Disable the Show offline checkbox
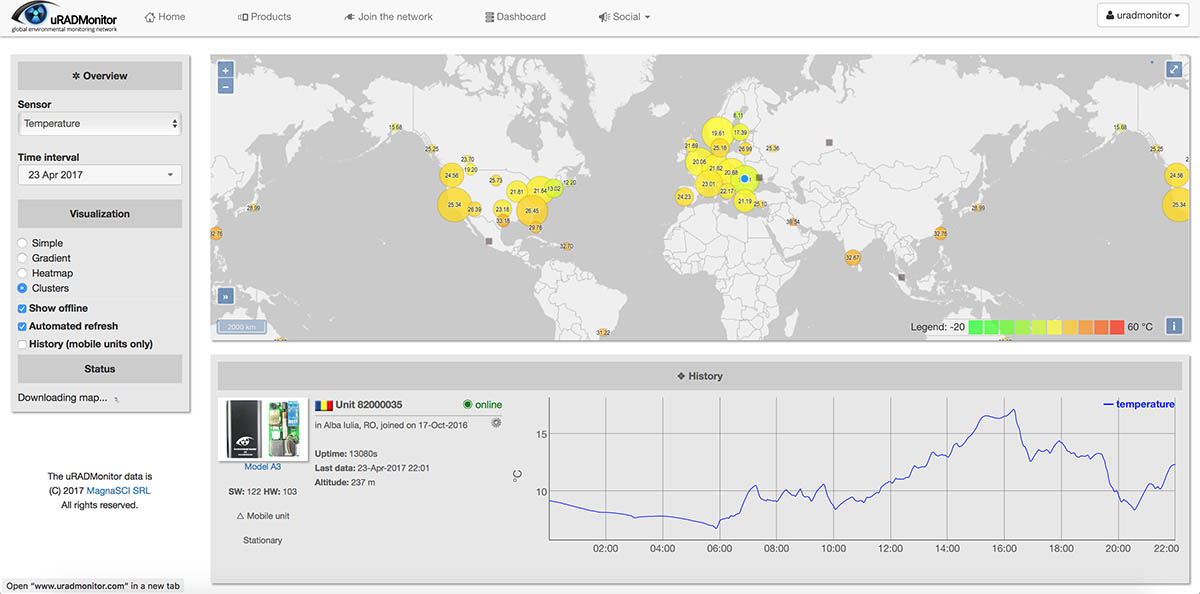1200x594 pixels. [x=21, y=308]
